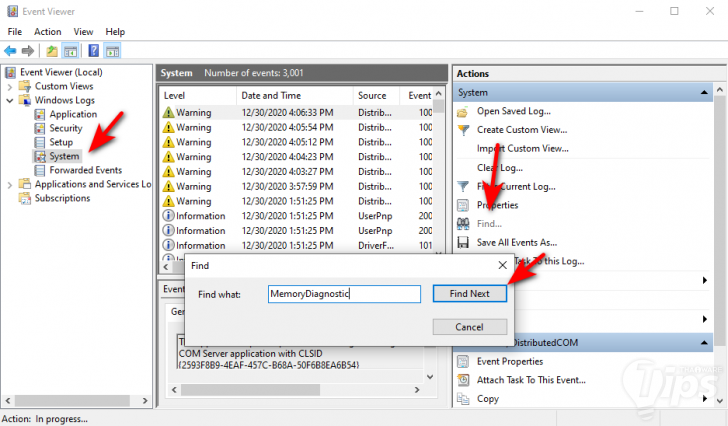Collapse the DistributedCOM actions section
The width and height of the screenshot is (728, 426).
[x=704, y=342]
